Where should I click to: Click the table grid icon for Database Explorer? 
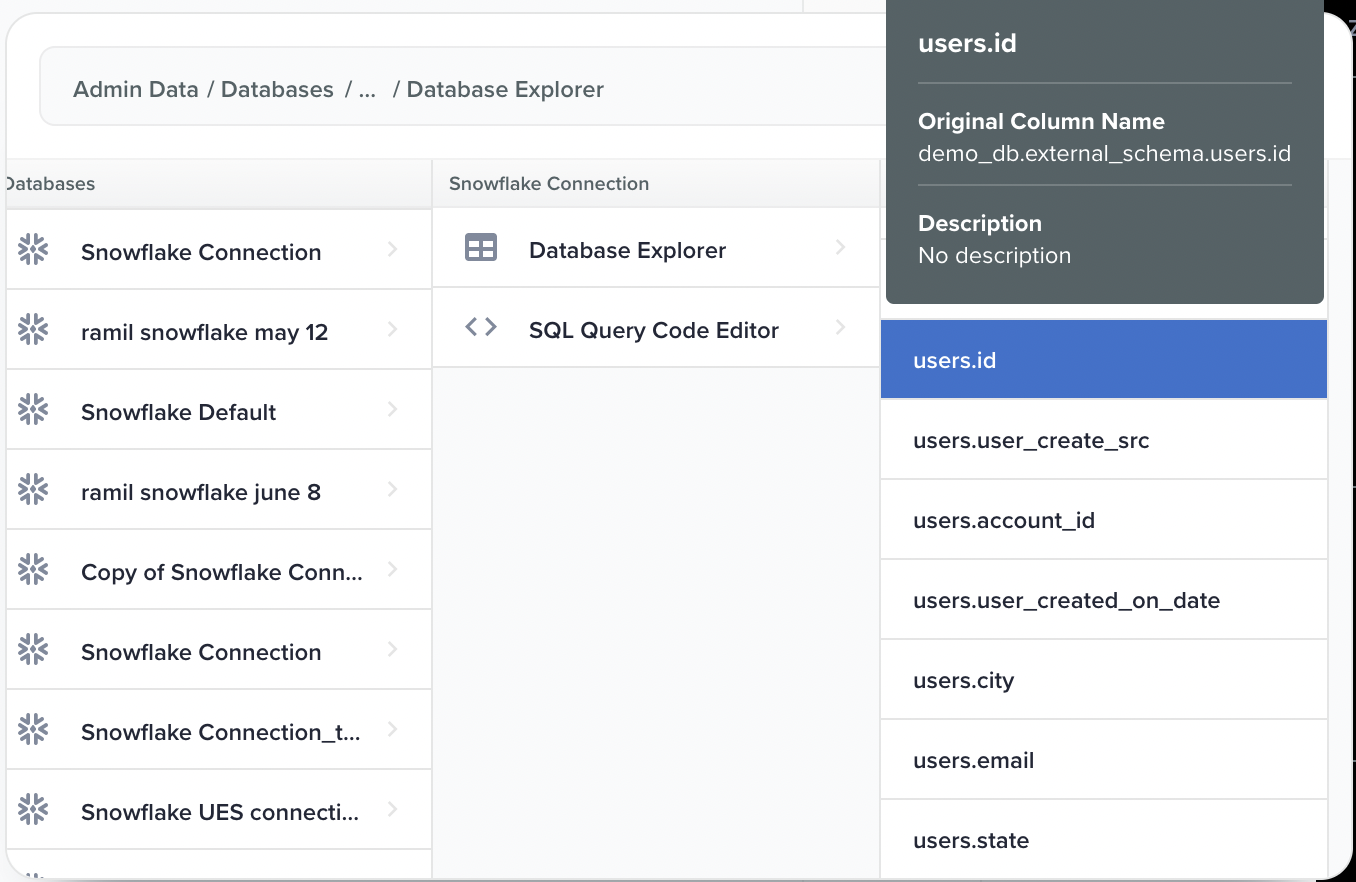click(481, 248)
